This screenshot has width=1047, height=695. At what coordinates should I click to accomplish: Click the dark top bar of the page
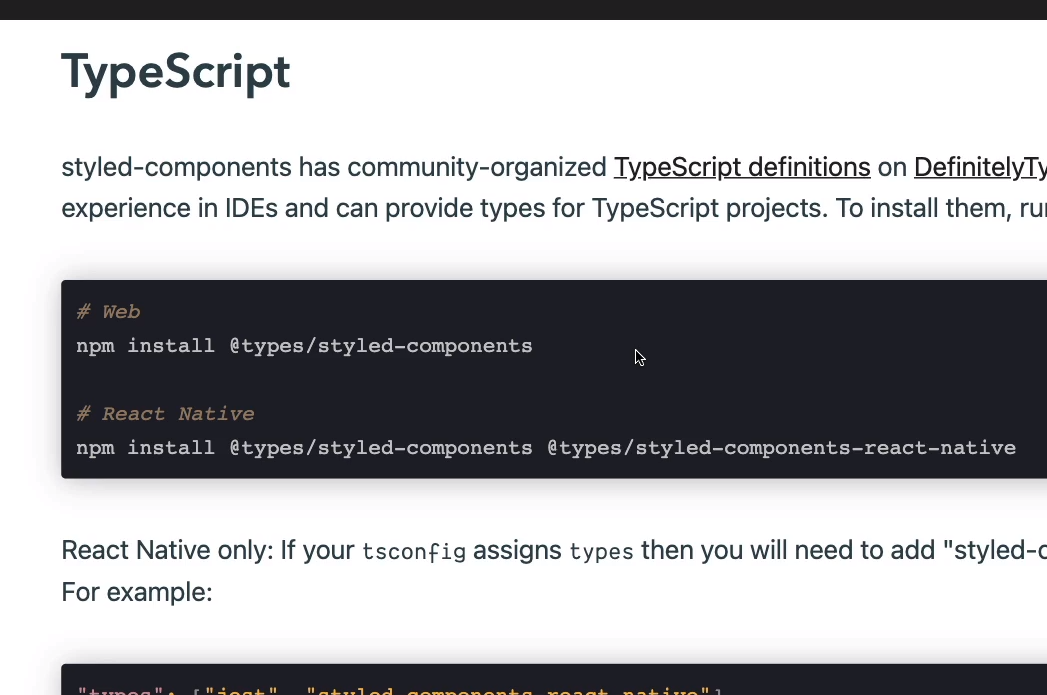523,11
